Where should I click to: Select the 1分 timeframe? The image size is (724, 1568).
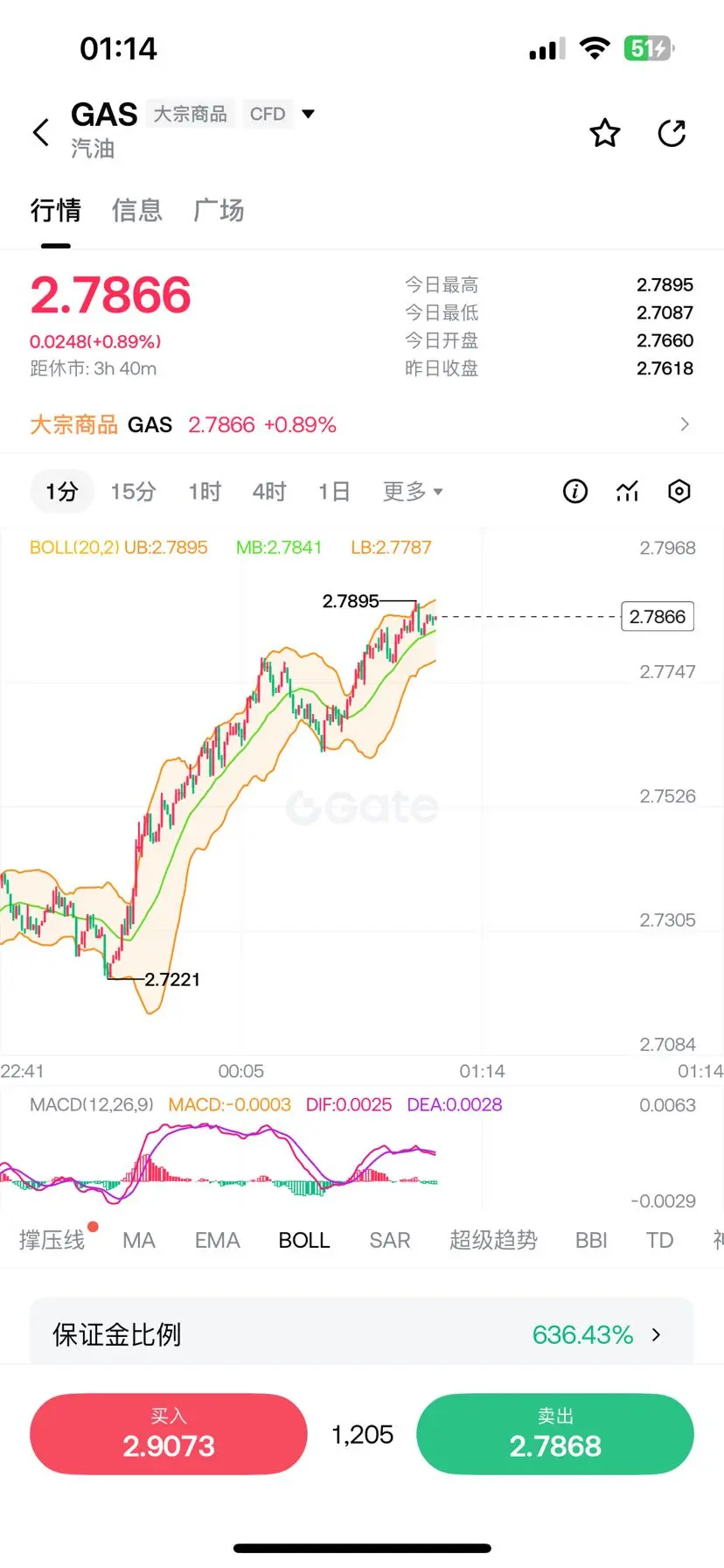point(61,491)
